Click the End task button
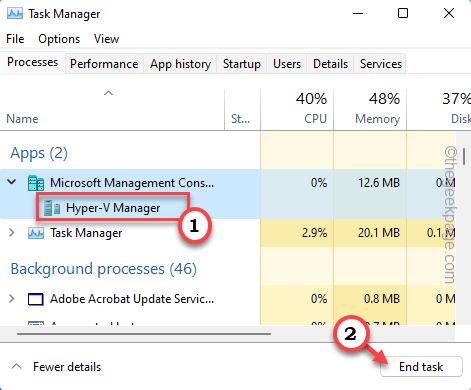 click(x=421, y=367)
